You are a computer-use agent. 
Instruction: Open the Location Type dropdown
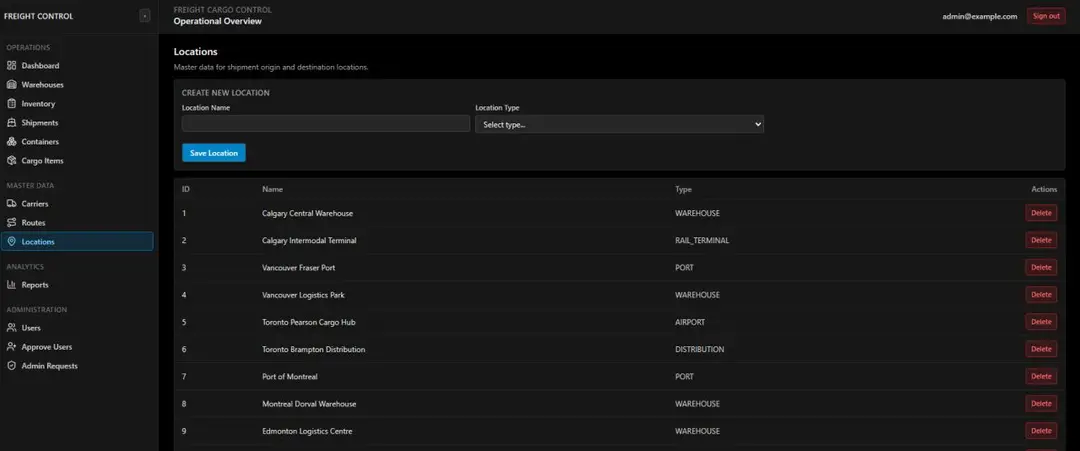pos(619,125)
